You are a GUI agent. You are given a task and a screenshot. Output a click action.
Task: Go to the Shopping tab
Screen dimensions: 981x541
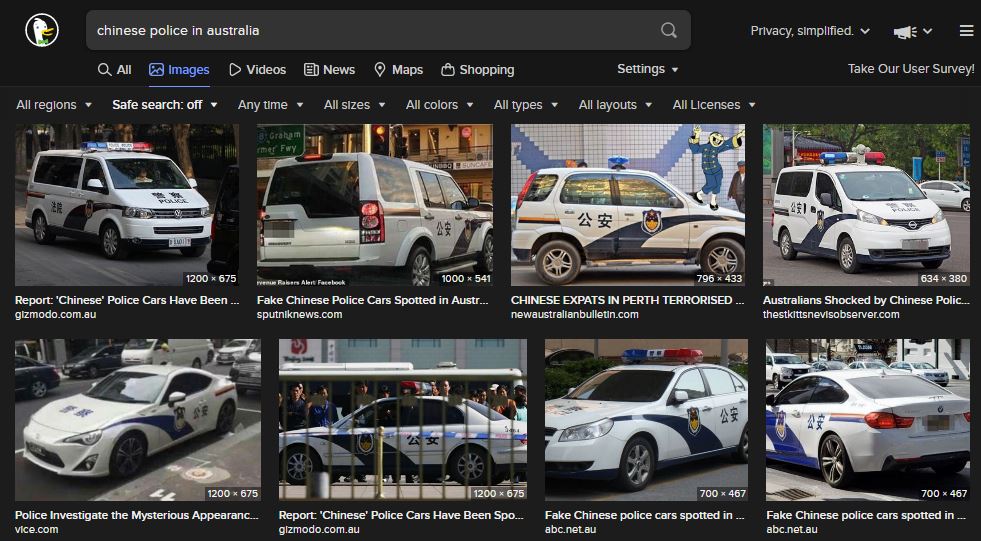point(477,69)
